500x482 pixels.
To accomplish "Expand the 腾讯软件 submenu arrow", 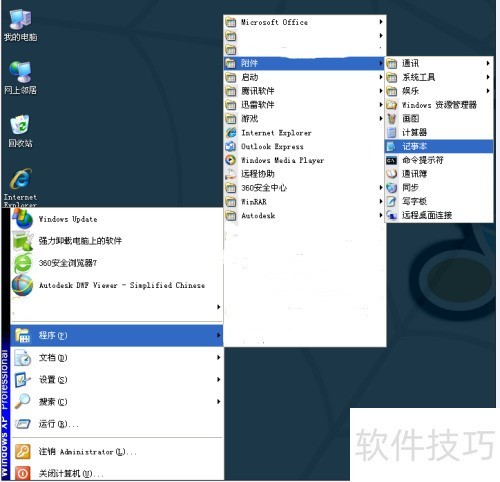I will click(x=381, y=91).
